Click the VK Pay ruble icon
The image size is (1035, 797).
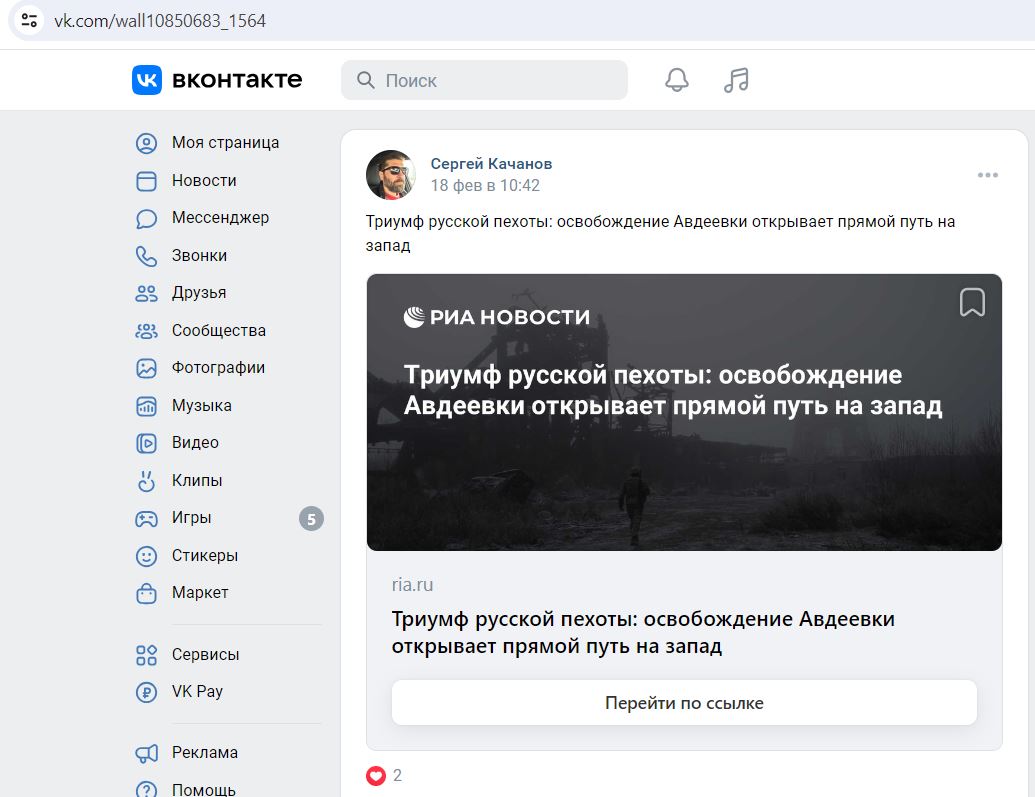(x=146, y=692)
